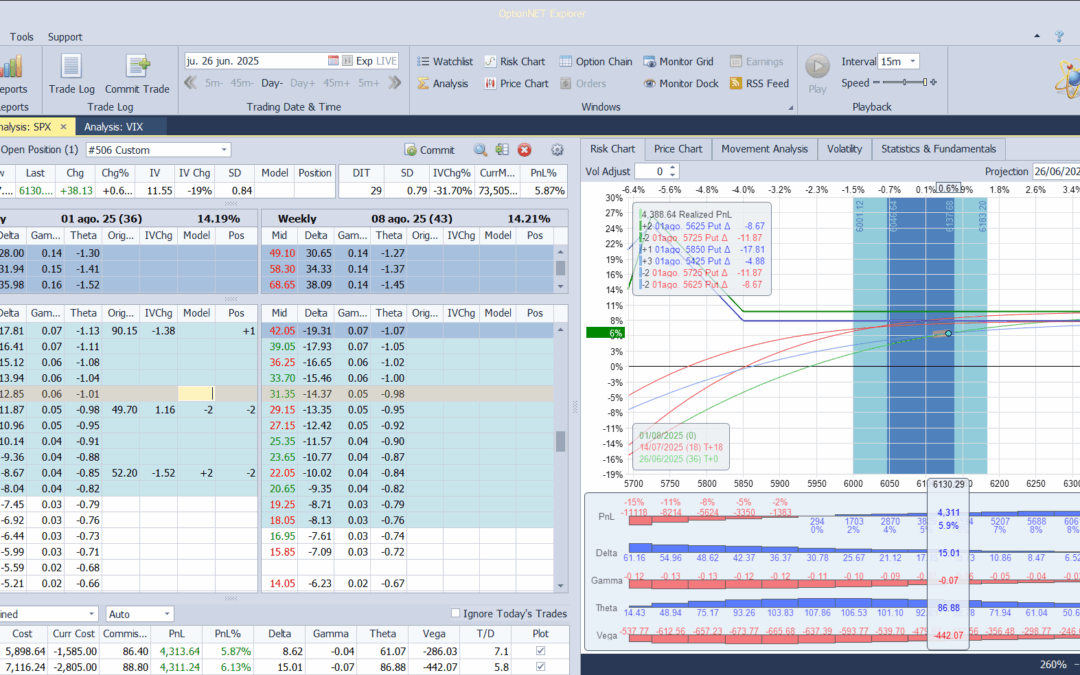Toggle Ignore Today's Trades checkbox

click(x=455, y=613)
